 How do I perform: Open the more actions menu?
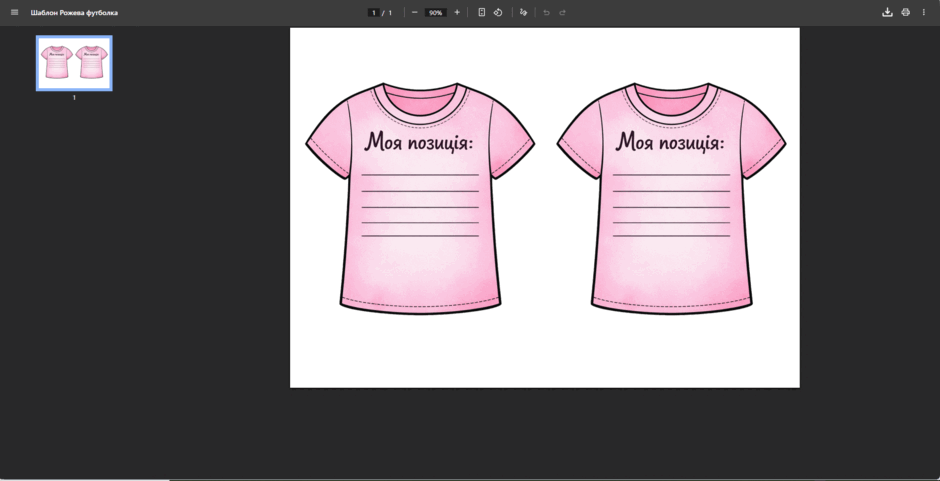click(923, 13)
